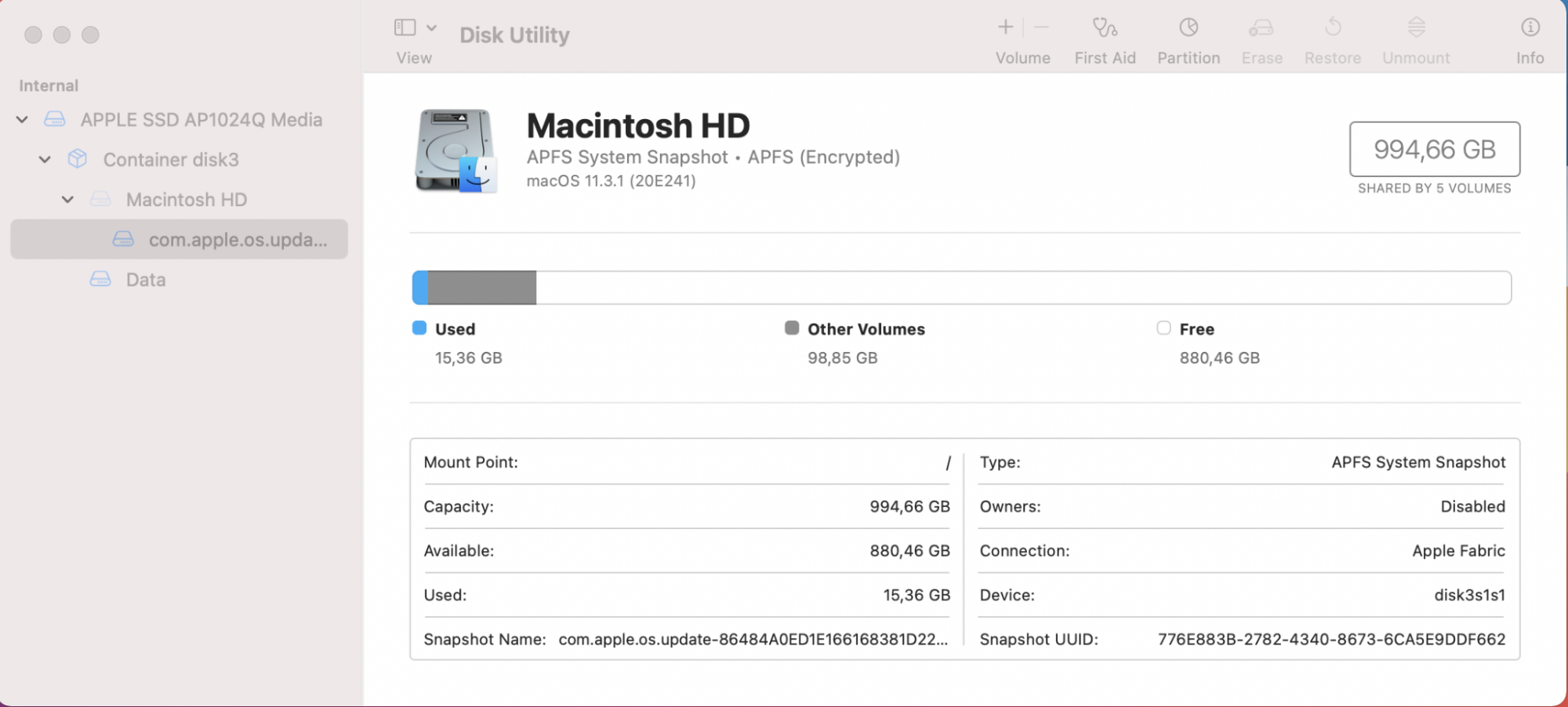The height and width of the screenshot is (707, 1568).
Task: Click the Macintosh HD title heading
Action: (x=638, y=125)
